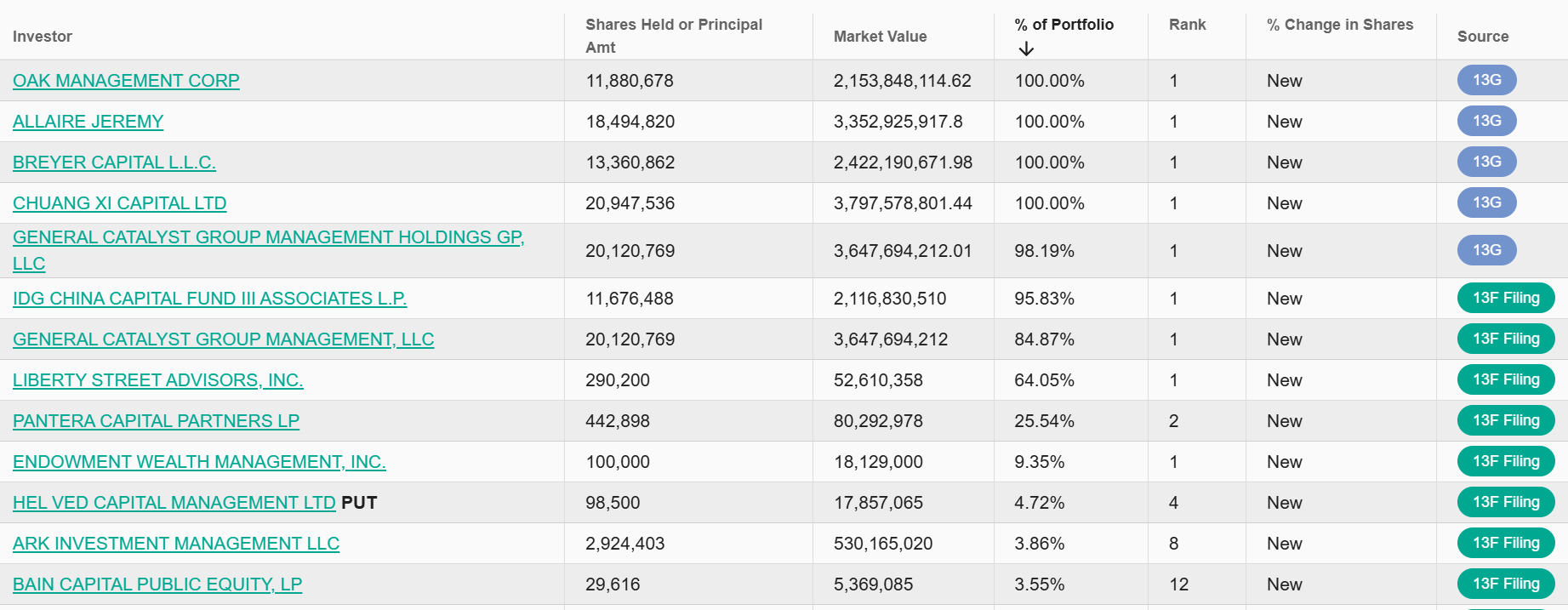The width and height of the screenshot is (1568, 610).
Task: Click the HEL VED CAPITAL MANAGEMENT LTD link
Action: [174, 503]
